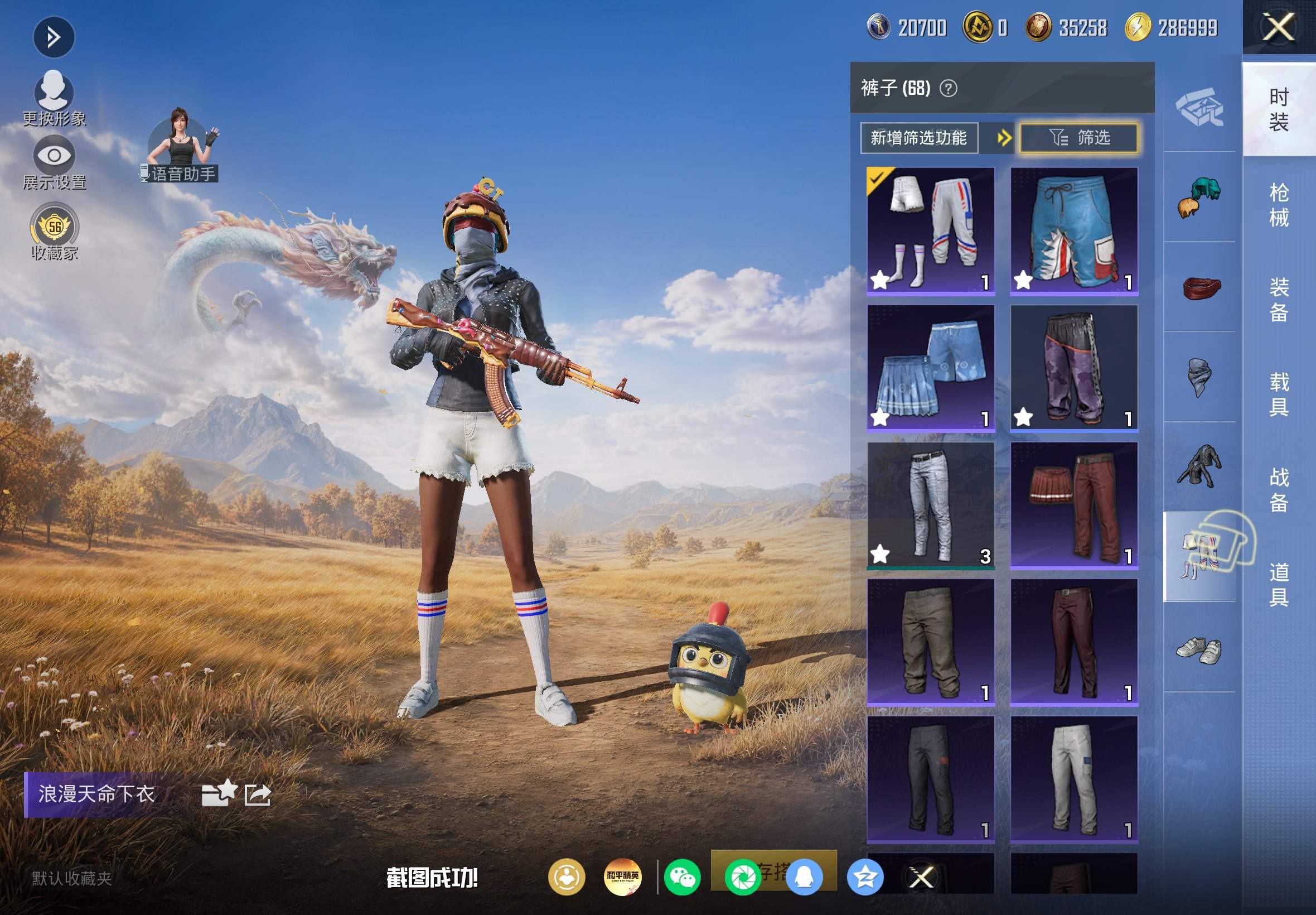Share screenshot to QQ
The height and width of the screenshot is (915, 1316).
tap(805, 877)
